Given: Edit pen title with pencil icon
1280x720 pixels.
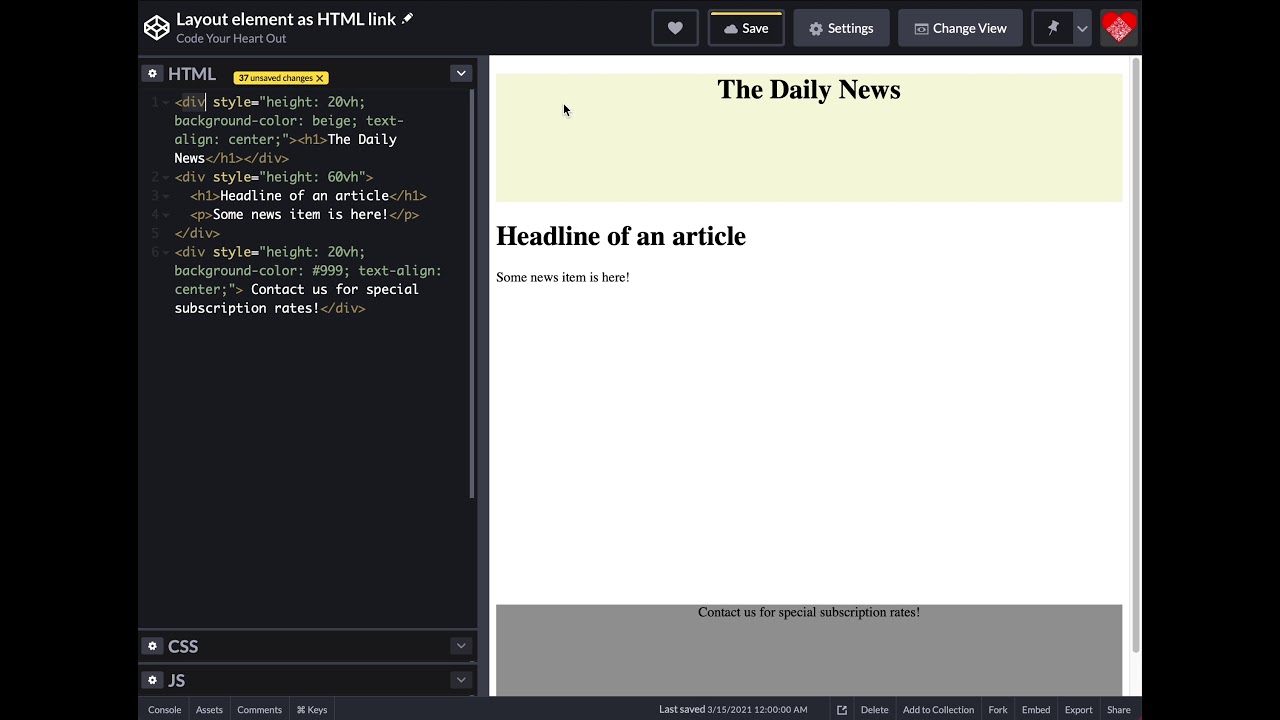Looking at the screenshot, I should [407, 19].
